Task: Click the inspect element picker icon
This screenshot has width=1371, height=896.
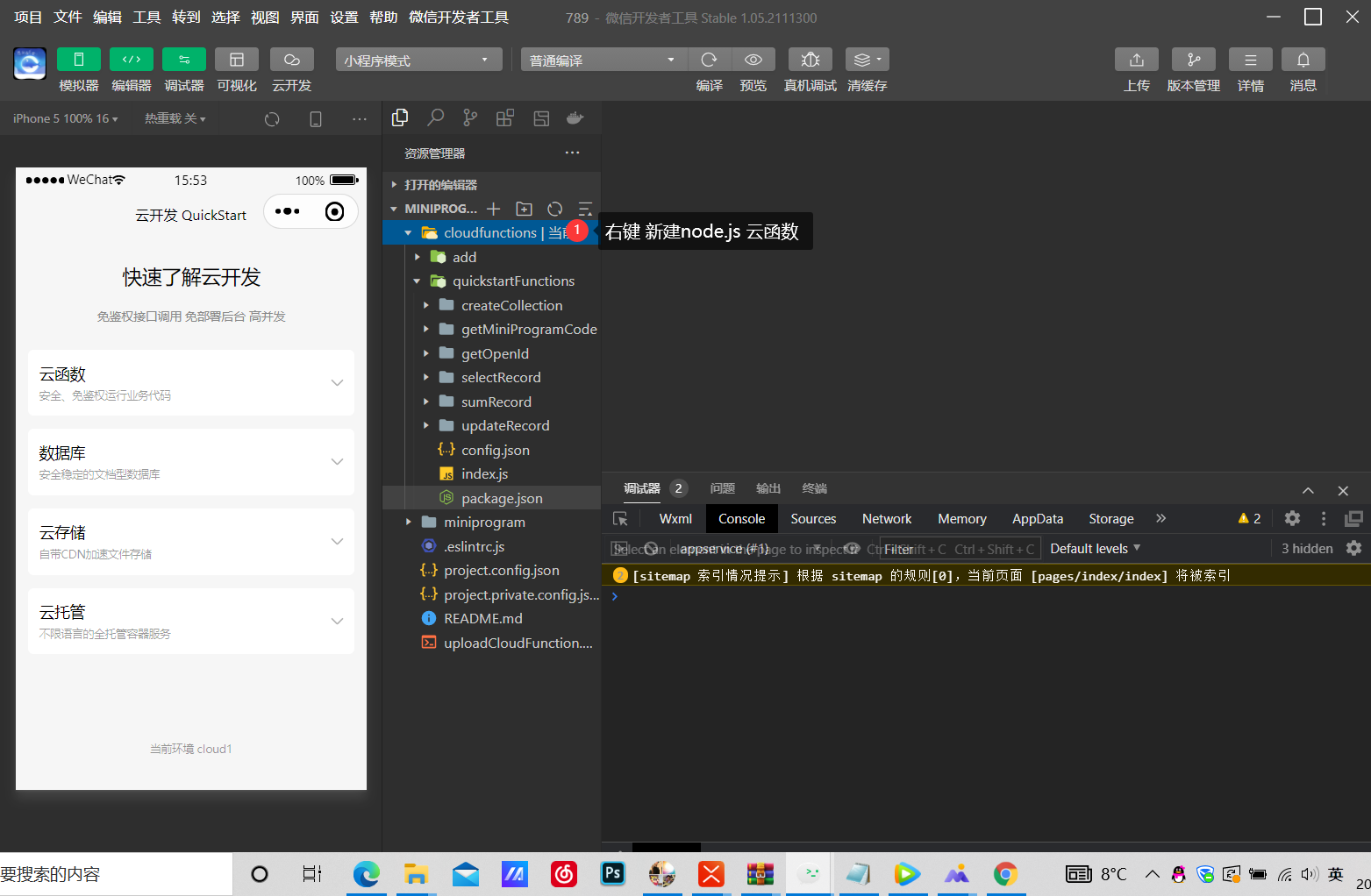Action: (620, 519)
